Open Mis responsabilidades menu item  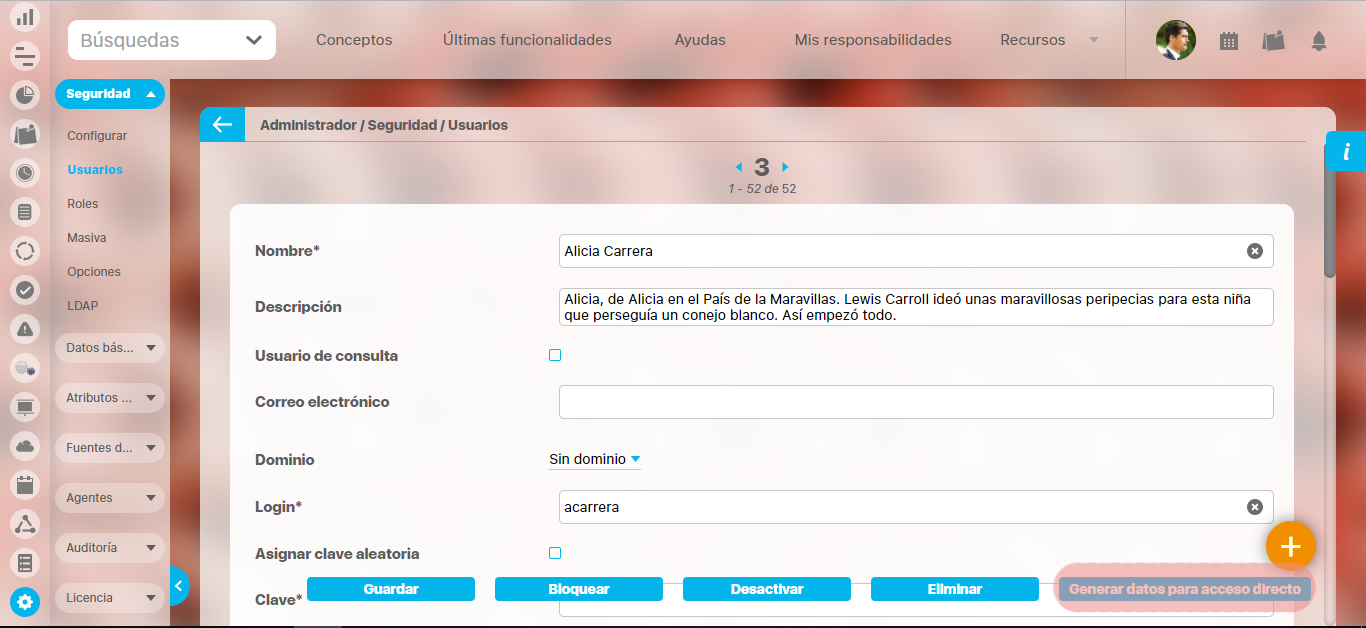pyautogui.click(x=872, y=40)
